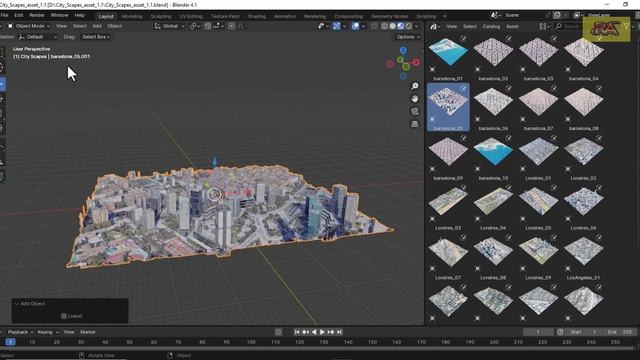Open the Object Mode dropdown
The image size is (640, 360).
[x=29, y=26]
